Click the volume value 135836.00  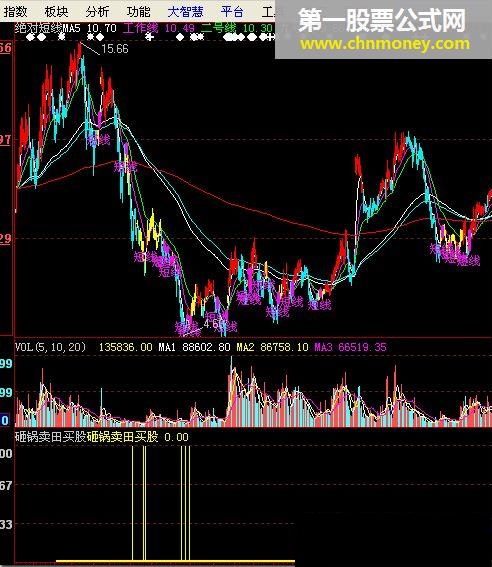pos(125,347)
